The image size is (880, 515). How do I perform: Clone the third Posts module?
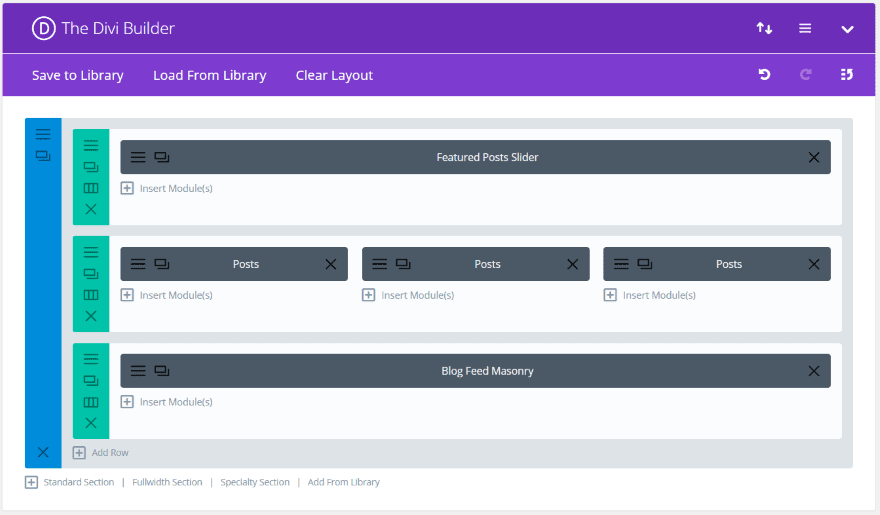coord(645,264)
